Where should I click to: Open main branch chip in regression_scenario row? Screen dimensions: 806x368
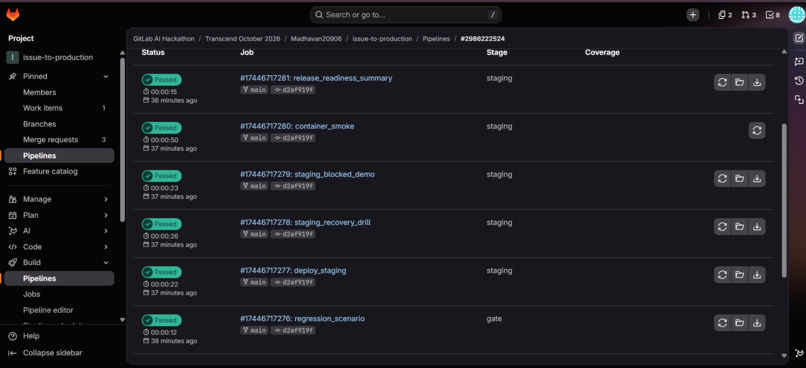(254, 330)
